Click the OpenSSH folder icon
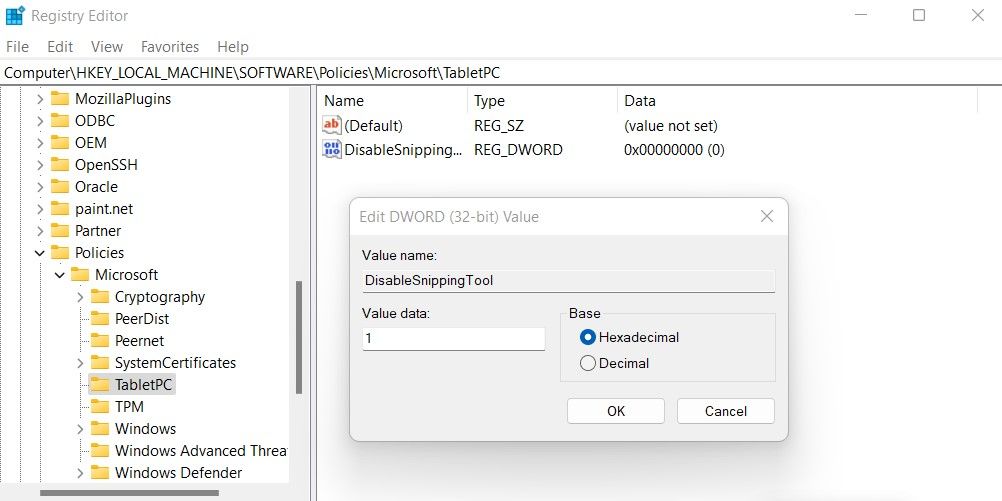 pyautogui.click(x=60, y=165)
